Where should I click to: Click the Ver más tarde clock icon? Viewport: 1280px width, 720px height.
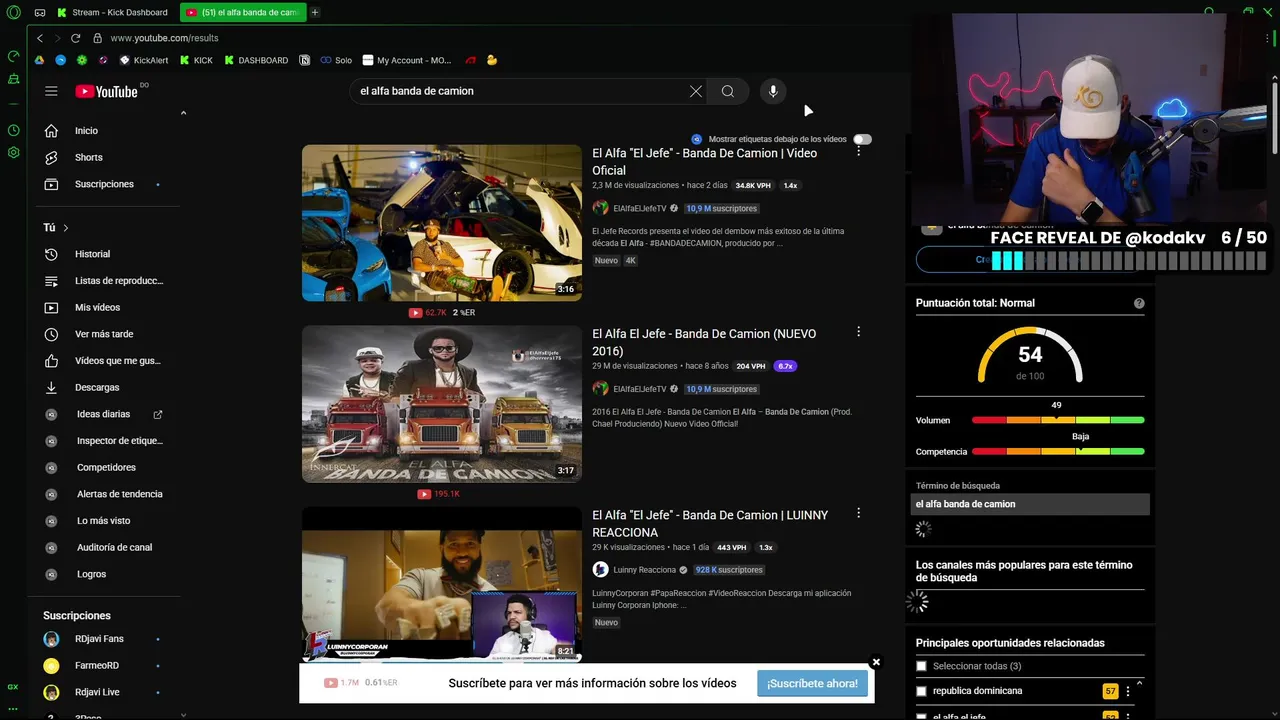pos(52,334)
